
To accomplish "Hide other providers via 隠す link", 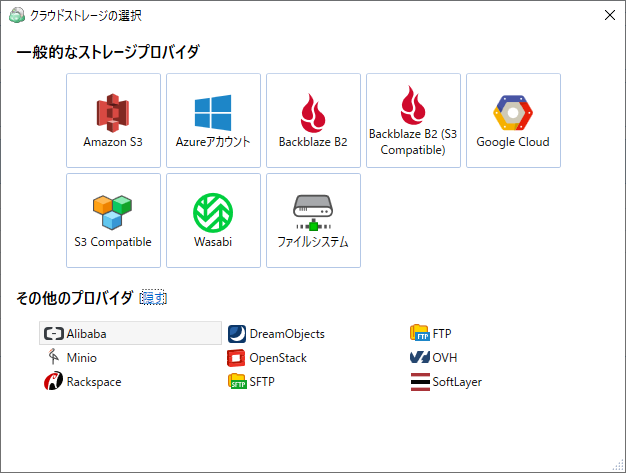I will [x=153, y=298].
